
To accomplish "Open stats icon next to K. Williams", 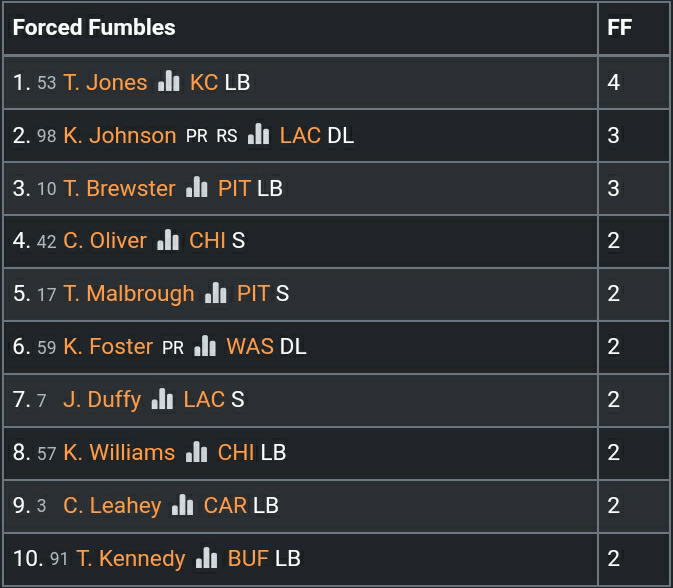I will (x=196, y=452).
